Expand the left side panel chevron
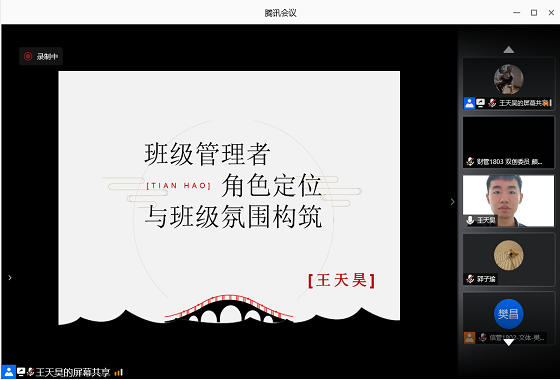The image size is (560, 380). point(10,278)
